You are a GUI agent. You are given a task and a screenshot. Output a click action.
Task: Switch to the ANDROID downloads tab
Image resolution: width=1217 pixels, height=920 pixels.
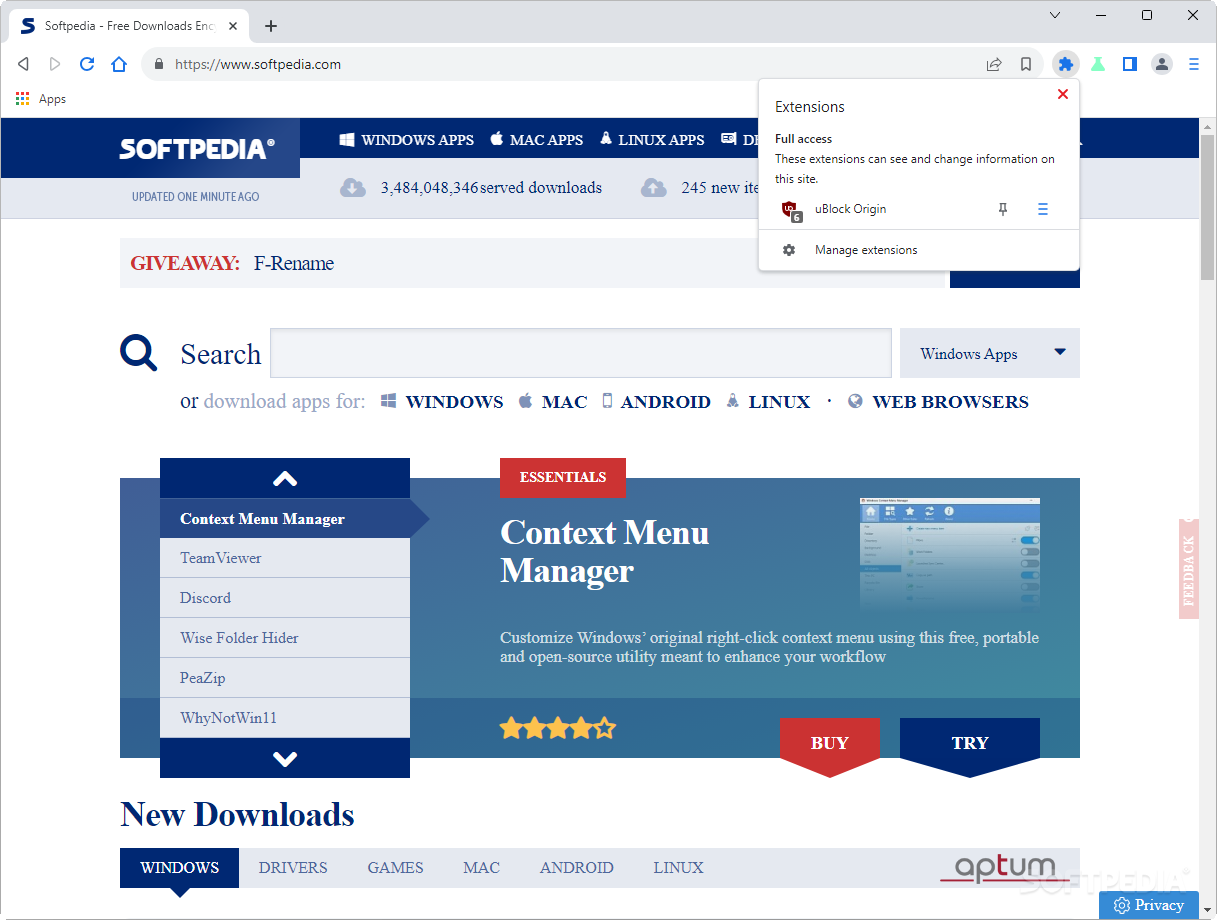tap(577, 868)
